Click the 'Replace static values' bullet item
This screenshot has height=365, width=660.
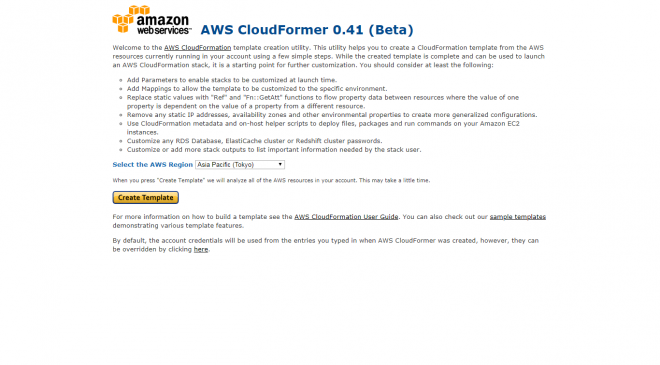click(x=323, y=102)
